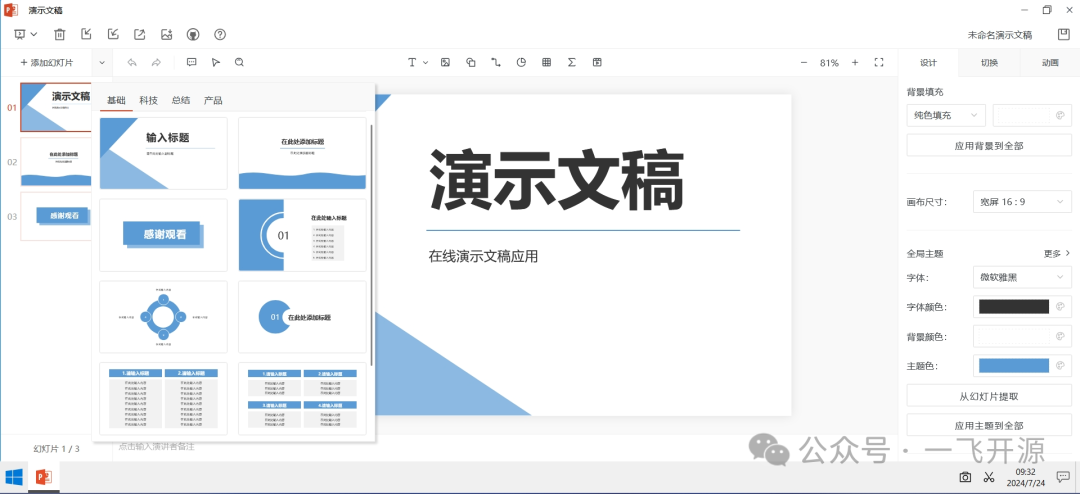Open the help question mark icon
This screenshot has width=1080, height=494.
coord(220,35)
